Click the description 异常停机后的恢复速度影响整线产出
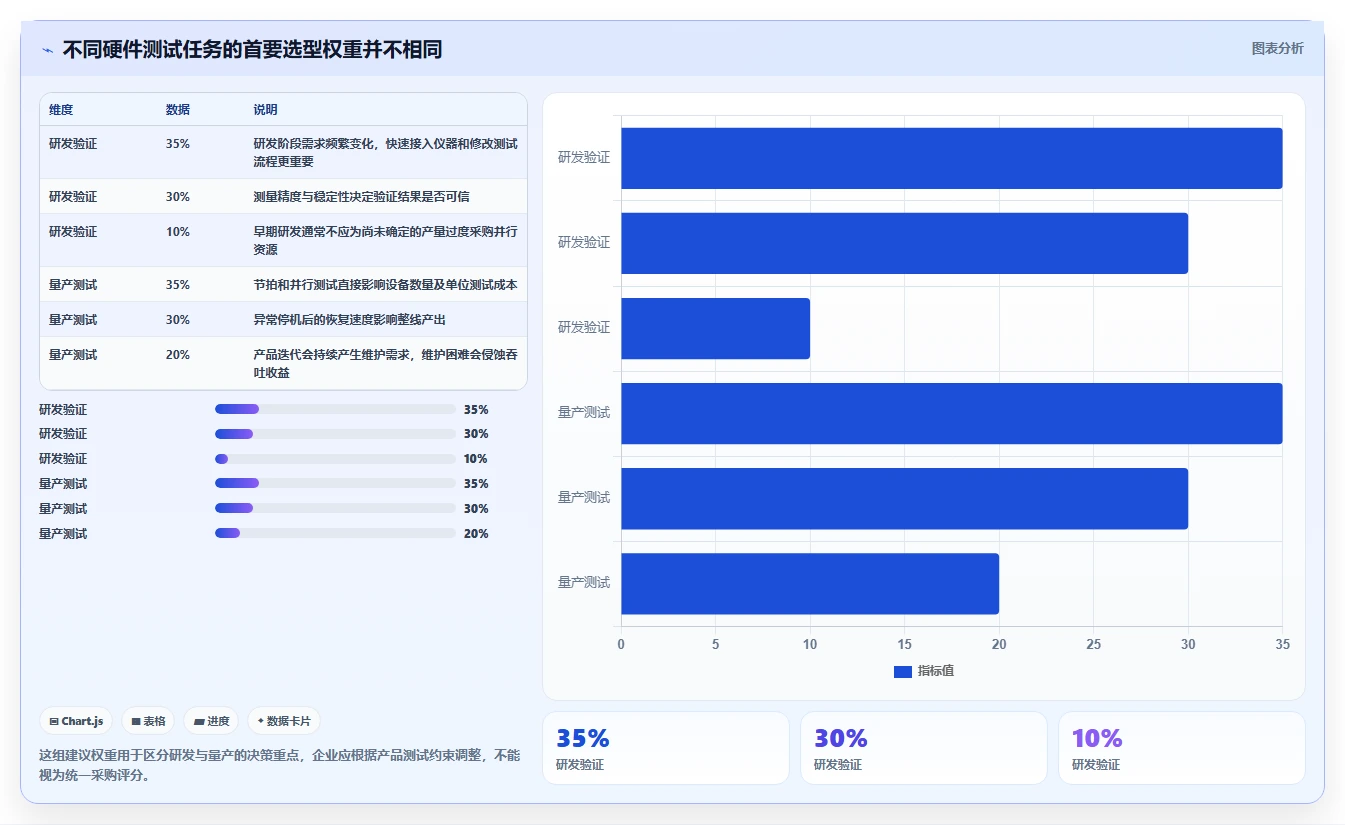The image size is (1345, 825). click(x=349, y=320)
